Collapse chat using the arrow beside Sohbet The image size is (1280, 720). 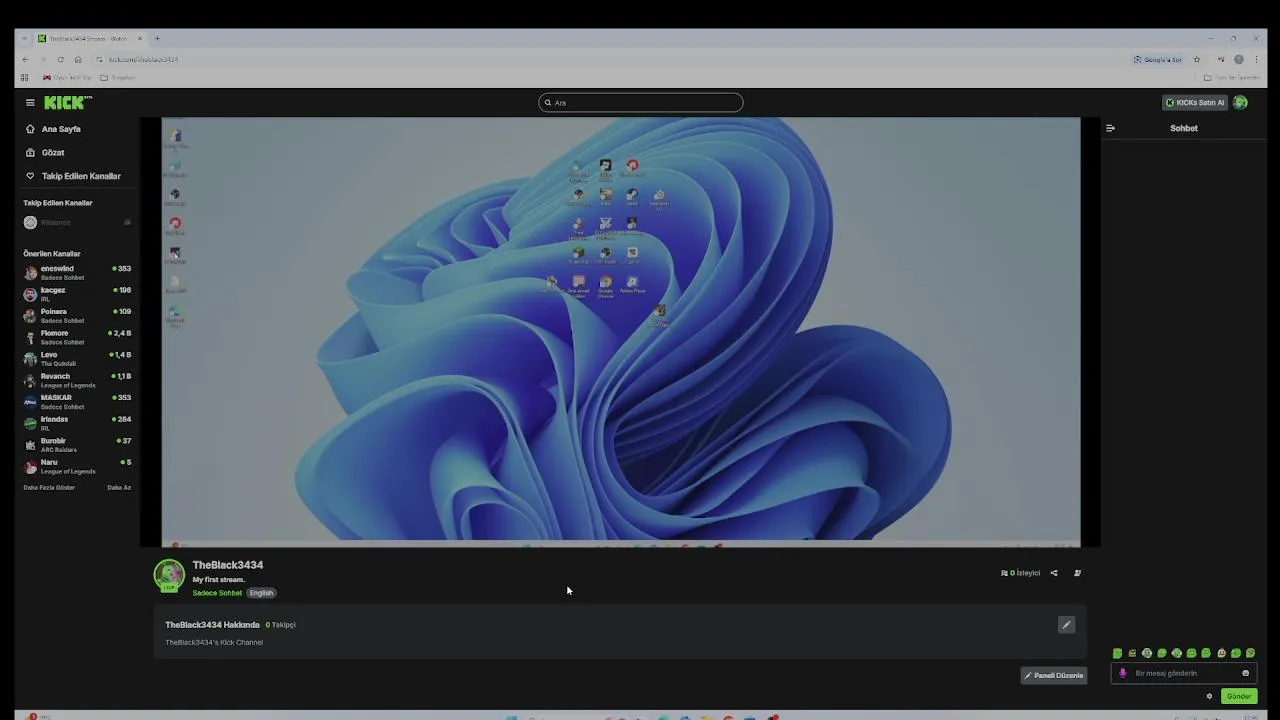tap(1110, 128)
